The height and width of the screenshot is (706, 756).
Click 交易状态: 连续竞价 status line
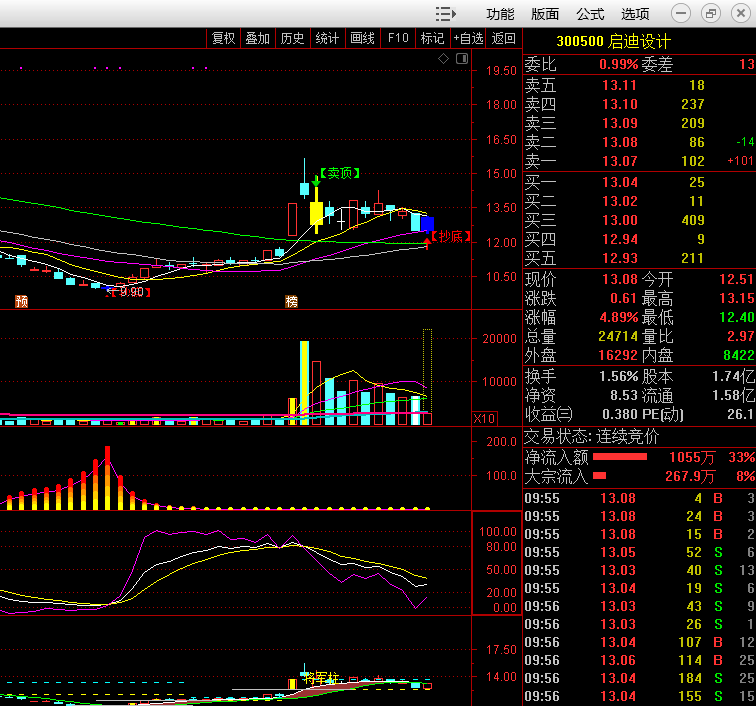click(x=591, y=436)
